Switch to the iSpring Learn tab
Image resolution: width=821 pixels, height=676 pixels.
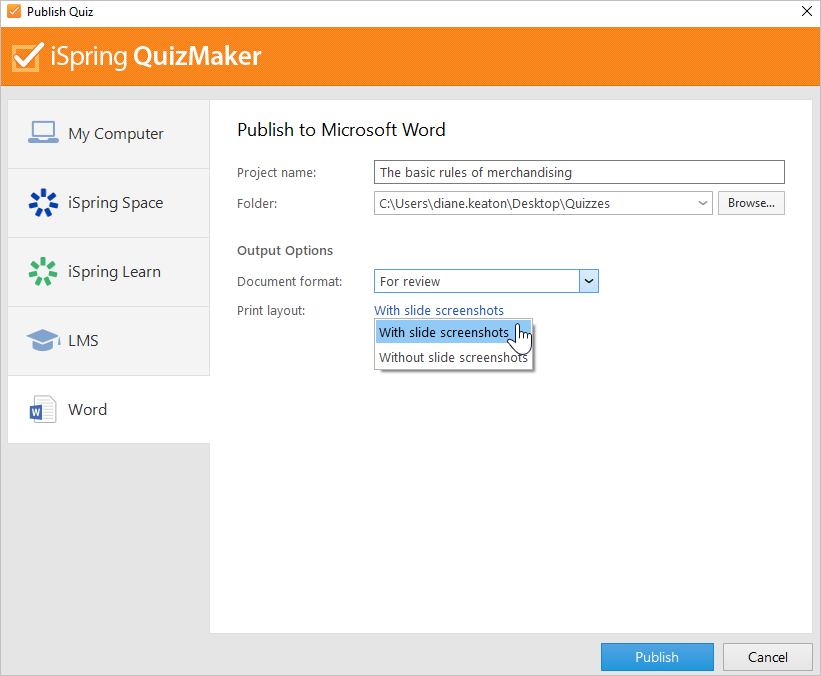pyautogui.click(x=109, y=272)
